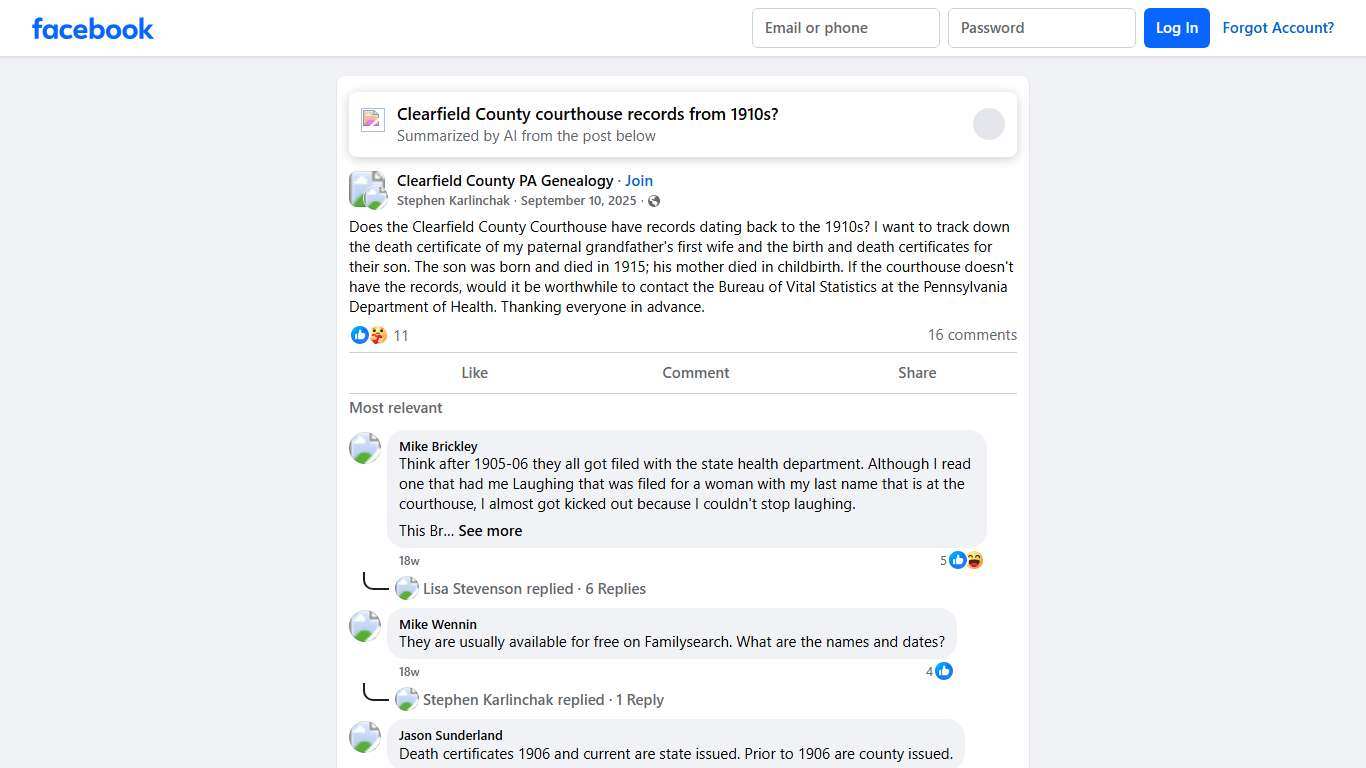Click Mike Wennin's profile avatar
This screenshot has height=768, width=1366.
[365, 625]
